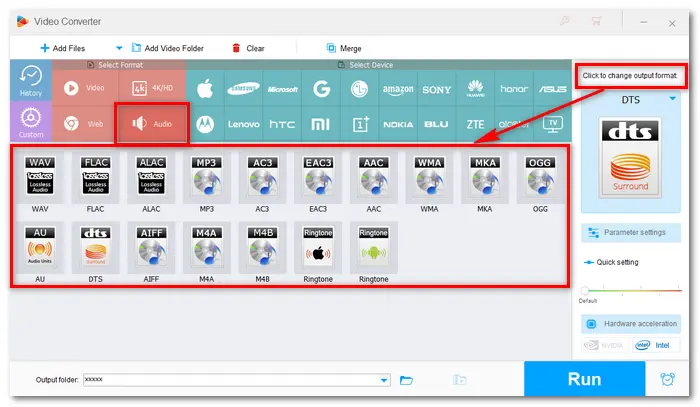The width and height of the screenshot is (700, 407).
Task: Expand the DTS output format dropdown
Action: click(x=672, y=99)
